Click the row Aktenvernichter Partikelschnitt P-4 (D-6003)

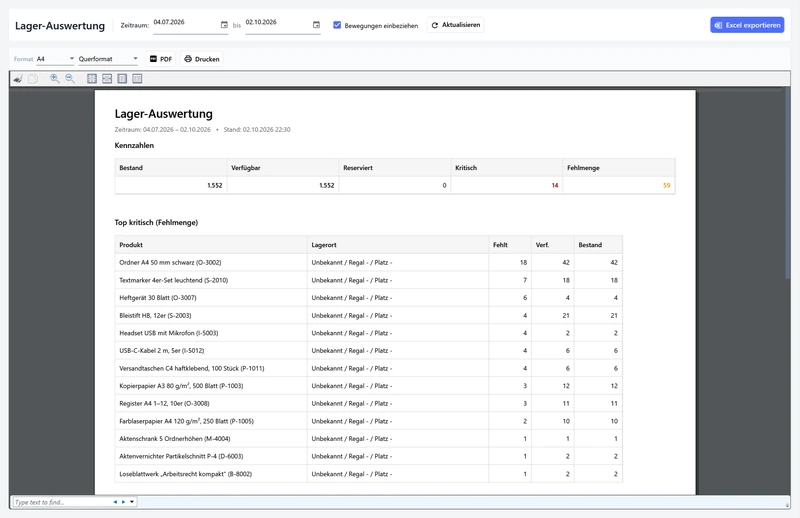point(368,456)
